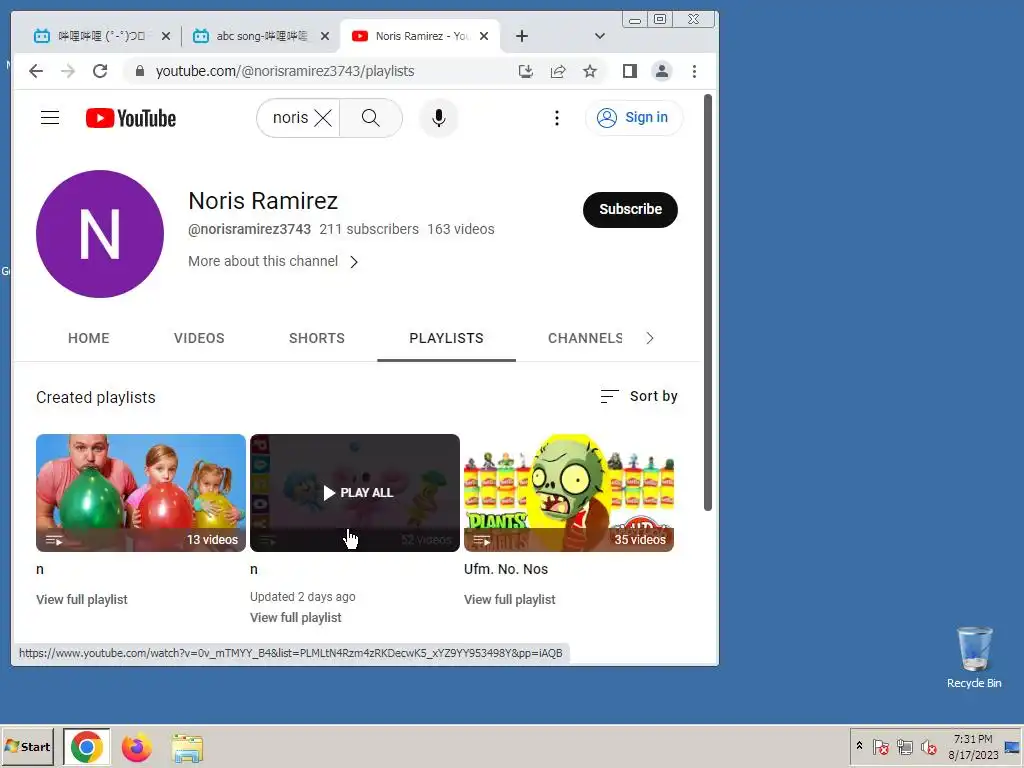Click the address bar lock icon
1024x768 pixels.
coord(139,71)
